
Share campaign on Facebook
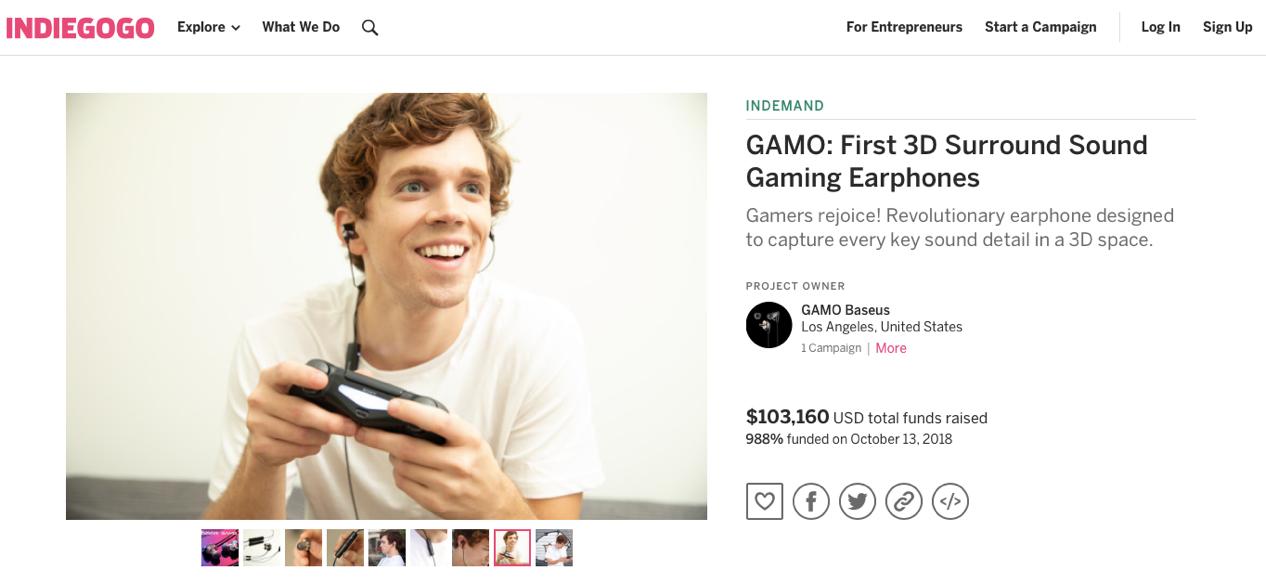point(811,501)
